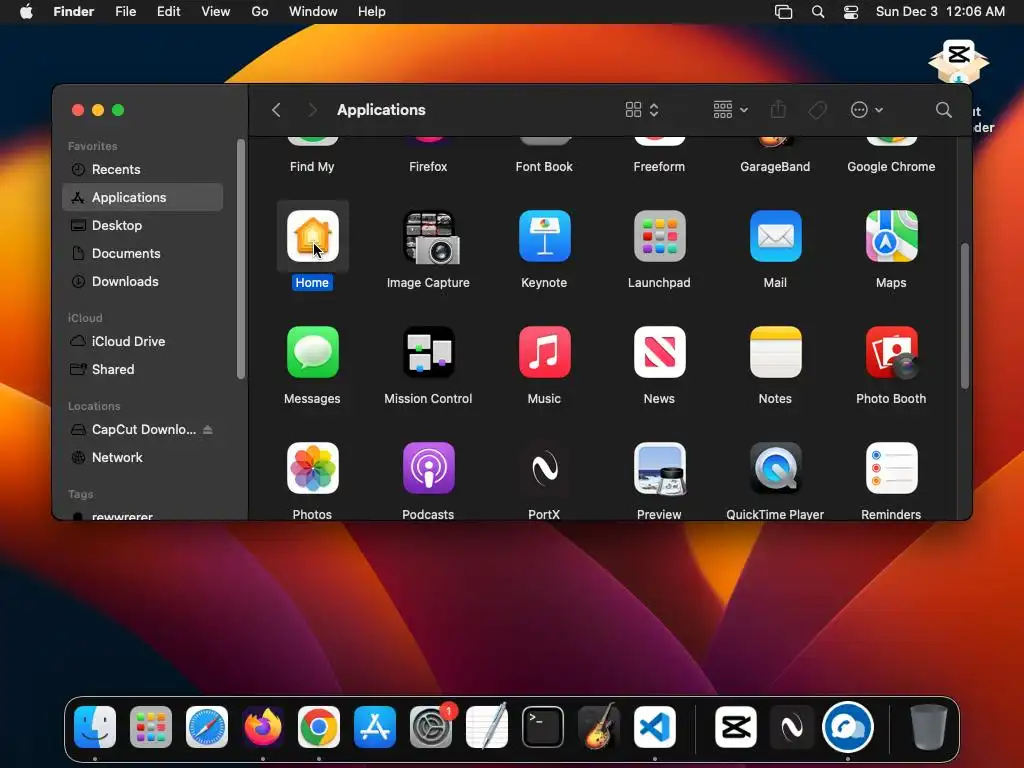
Task: Open the Action ellipsis dropdown menu
Action: click(x=867, y=110)
